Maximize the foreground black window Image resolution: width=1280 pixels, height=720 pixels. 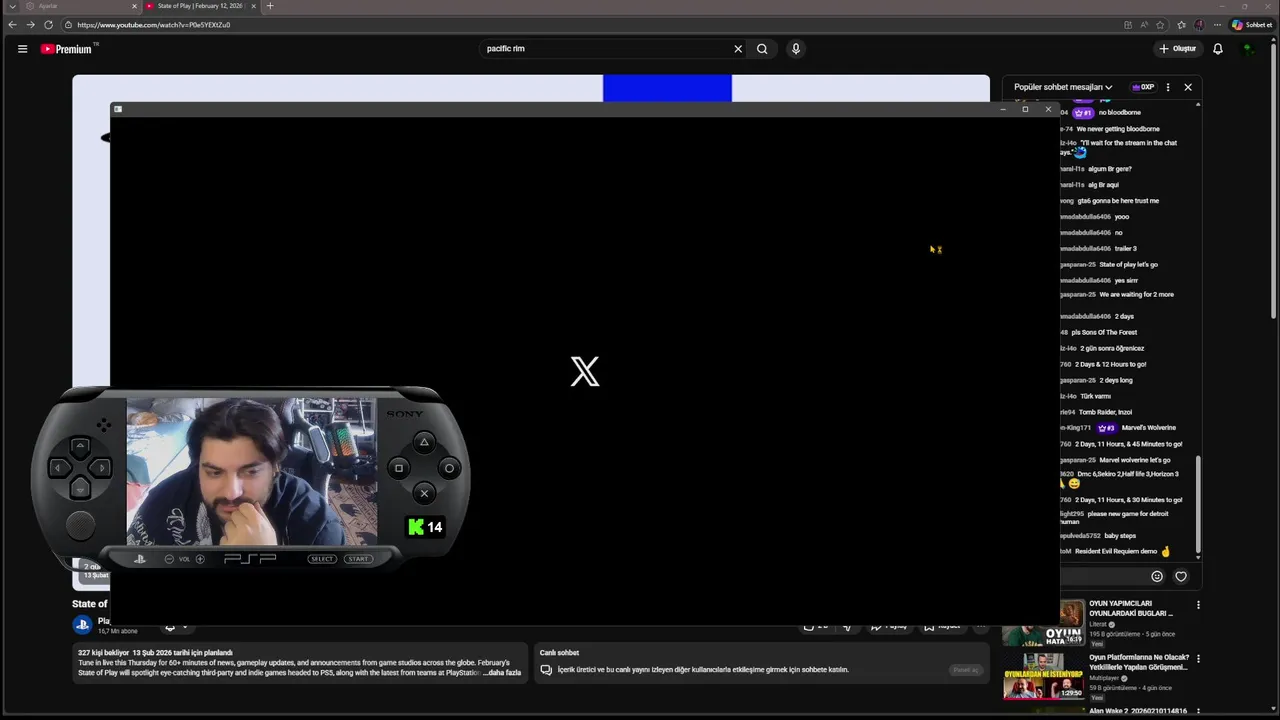point(1025,109)
